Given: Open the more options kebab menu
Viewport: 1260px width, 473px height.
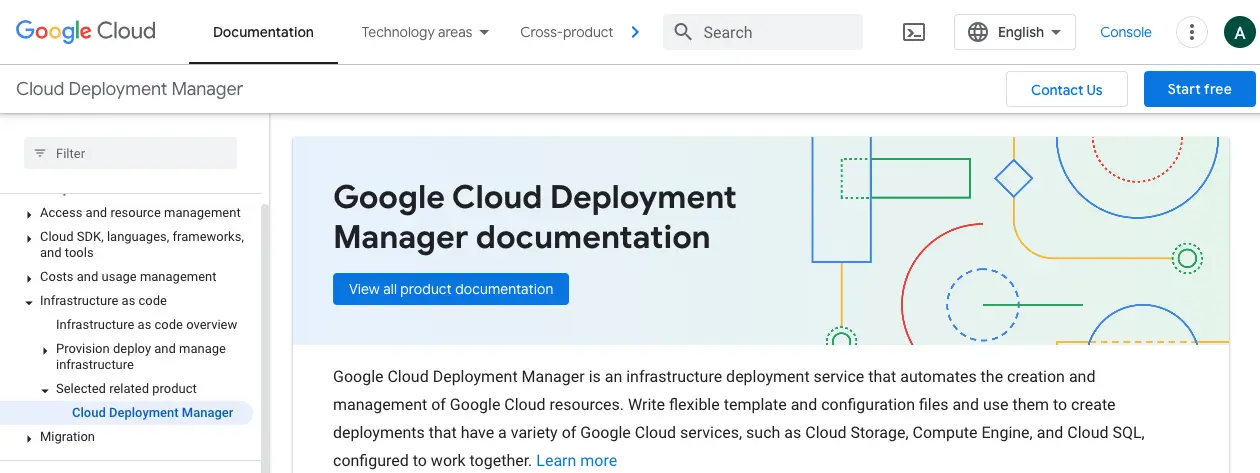Looking at the screenshot, I should (1191, 32).
